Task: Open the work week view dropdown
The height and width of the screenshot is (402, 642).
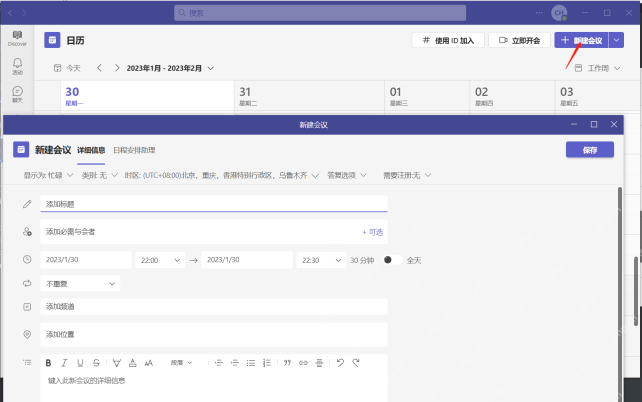Action: pos(597,68)
